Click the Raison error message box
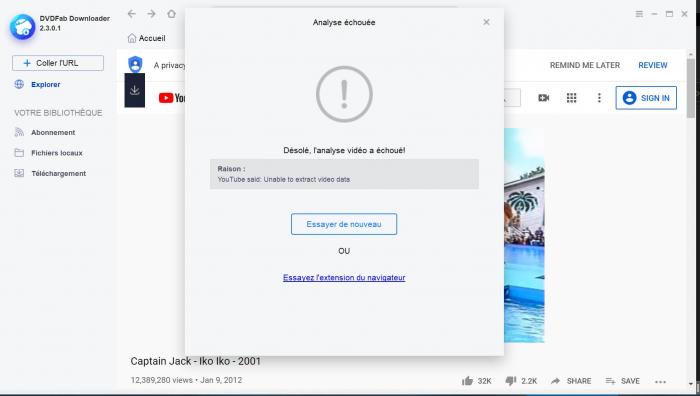The image size is (700, 396). (x=344, y=174)
